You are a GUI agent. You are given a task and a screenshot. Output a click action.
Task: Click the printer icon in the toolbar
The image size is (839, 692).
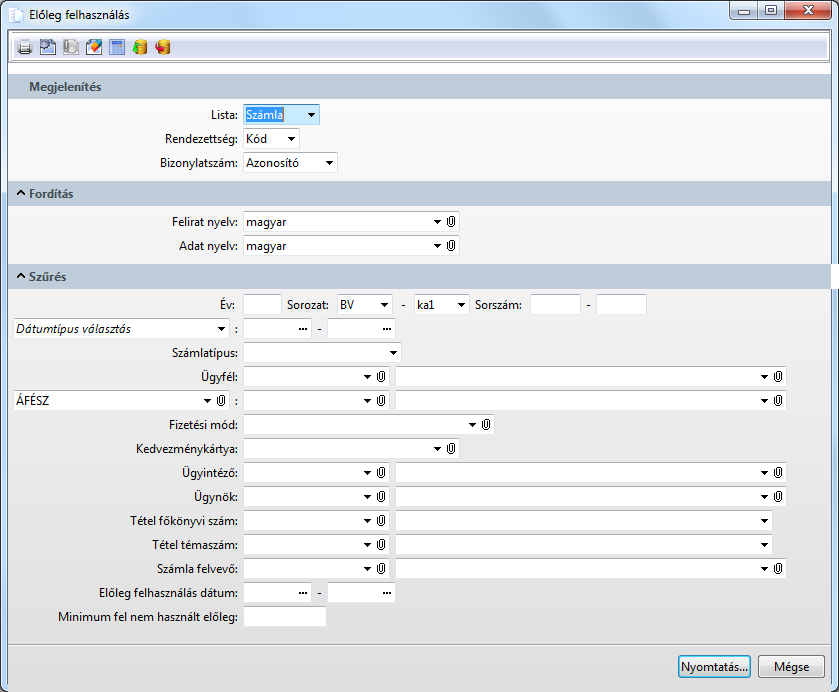(x=24, y=47)
